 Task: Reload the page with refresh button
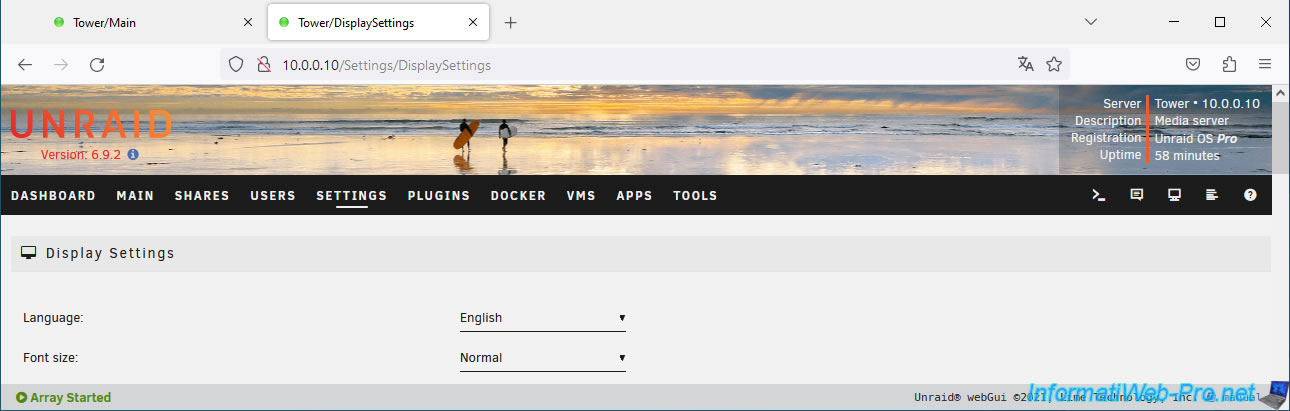97,64
